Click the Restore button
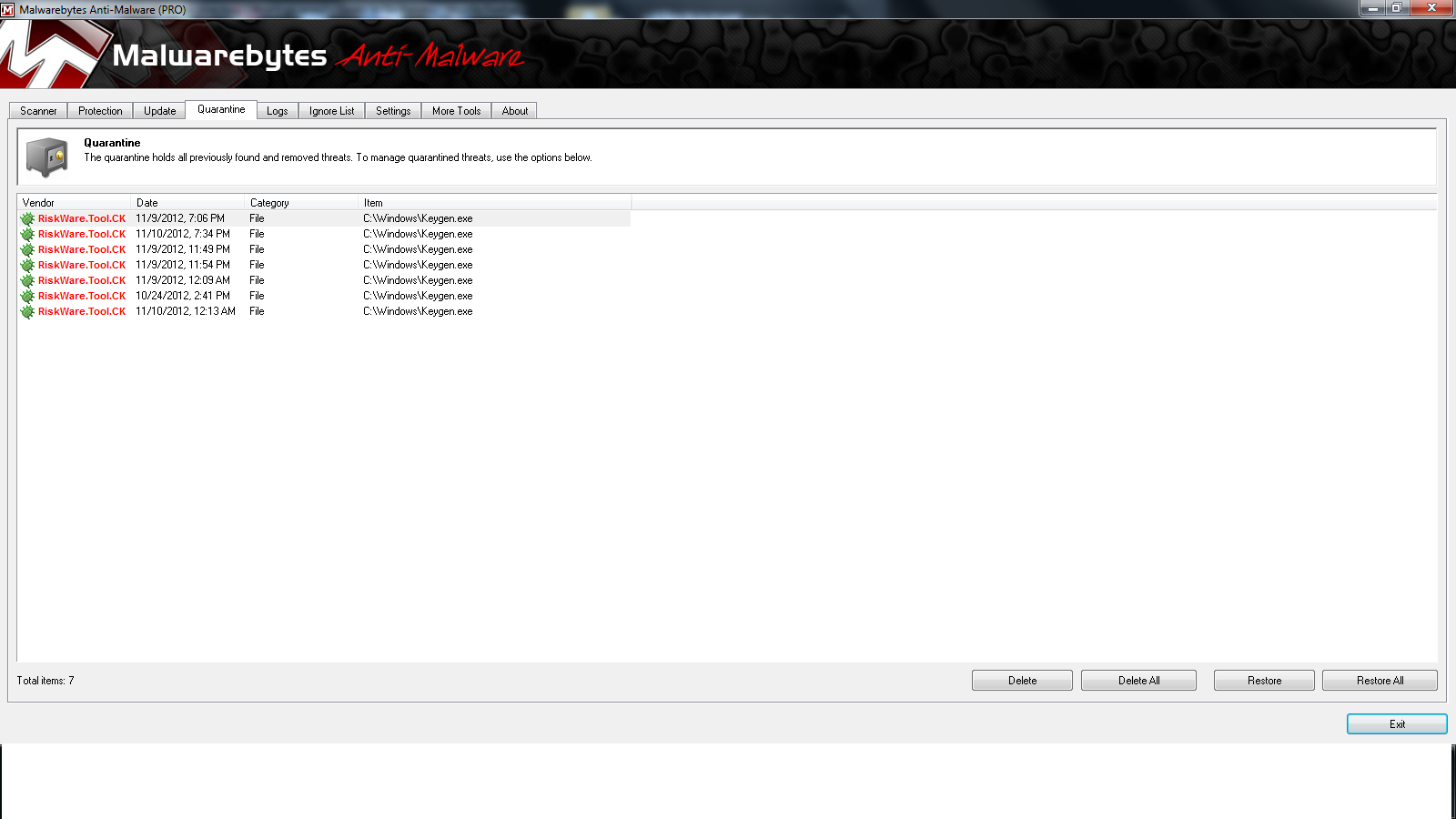The height and width of the screenshot is (819, 1456). 1264,681
